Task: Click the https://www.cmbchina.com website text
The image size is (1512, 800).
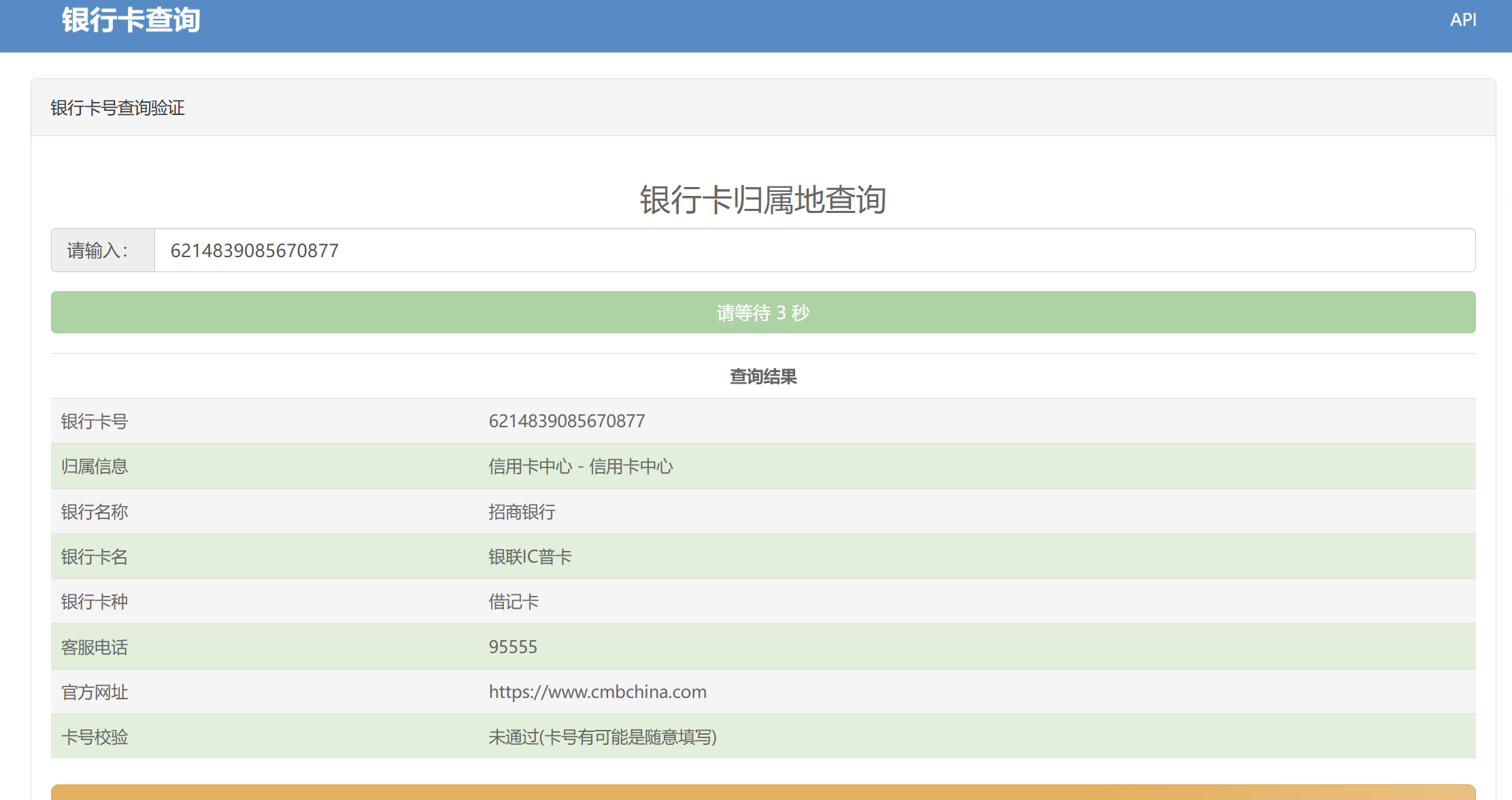Action: click(597, 692)
